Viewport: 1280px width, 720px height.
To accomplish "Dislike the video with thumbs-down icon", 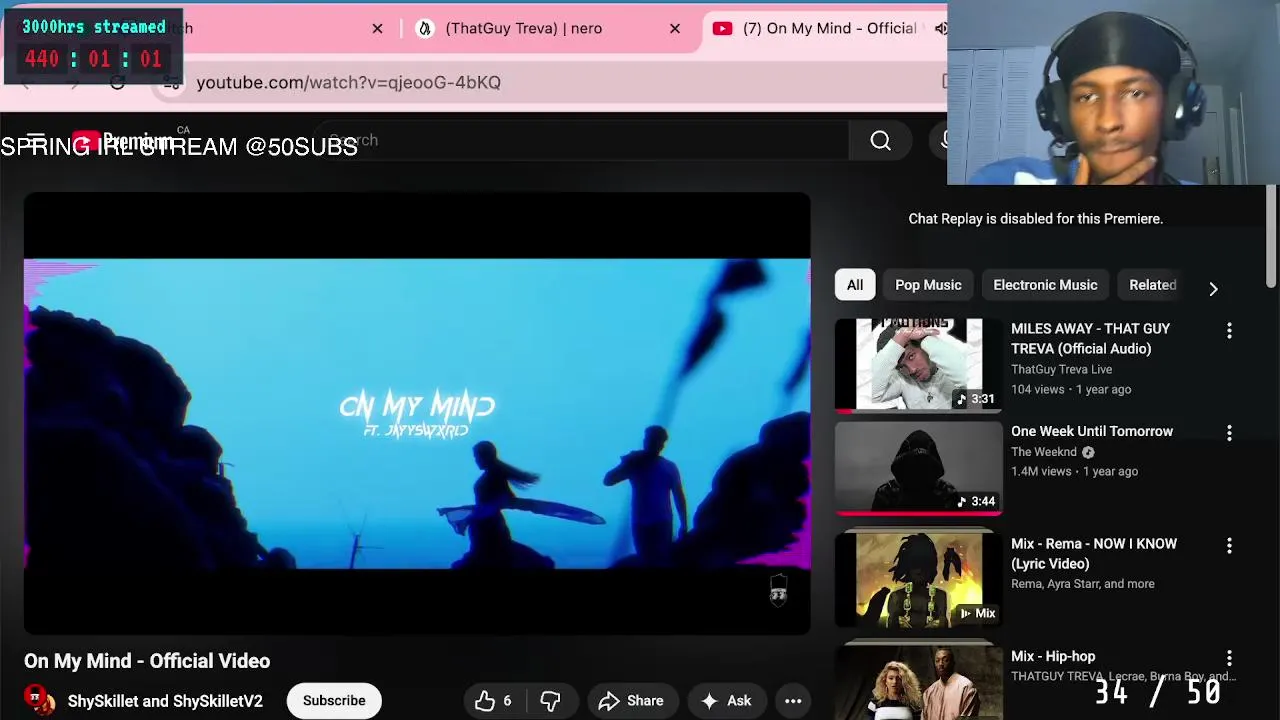I will [550, 701].
